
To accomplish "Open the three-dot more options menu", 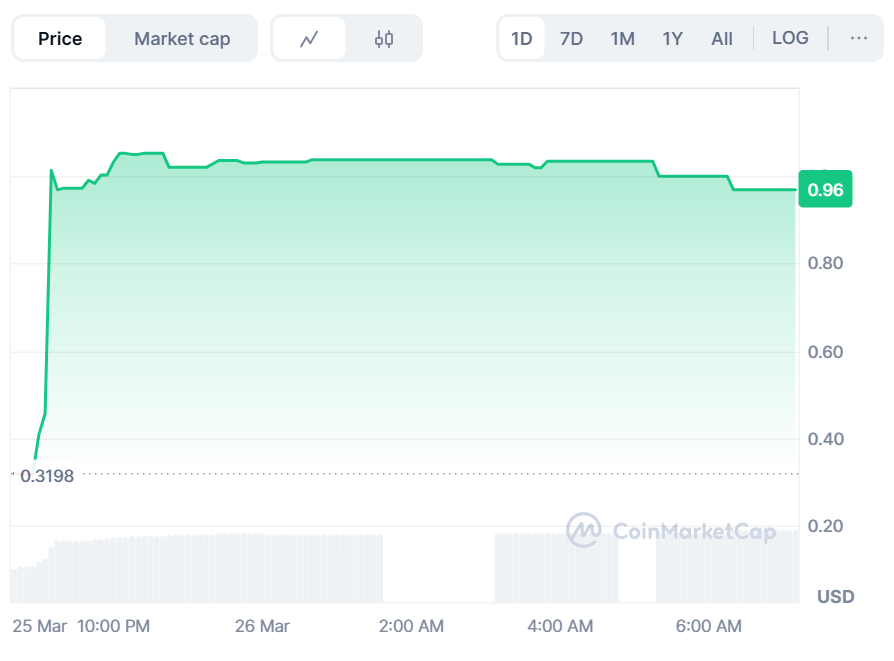I will (x=858, y=38).
